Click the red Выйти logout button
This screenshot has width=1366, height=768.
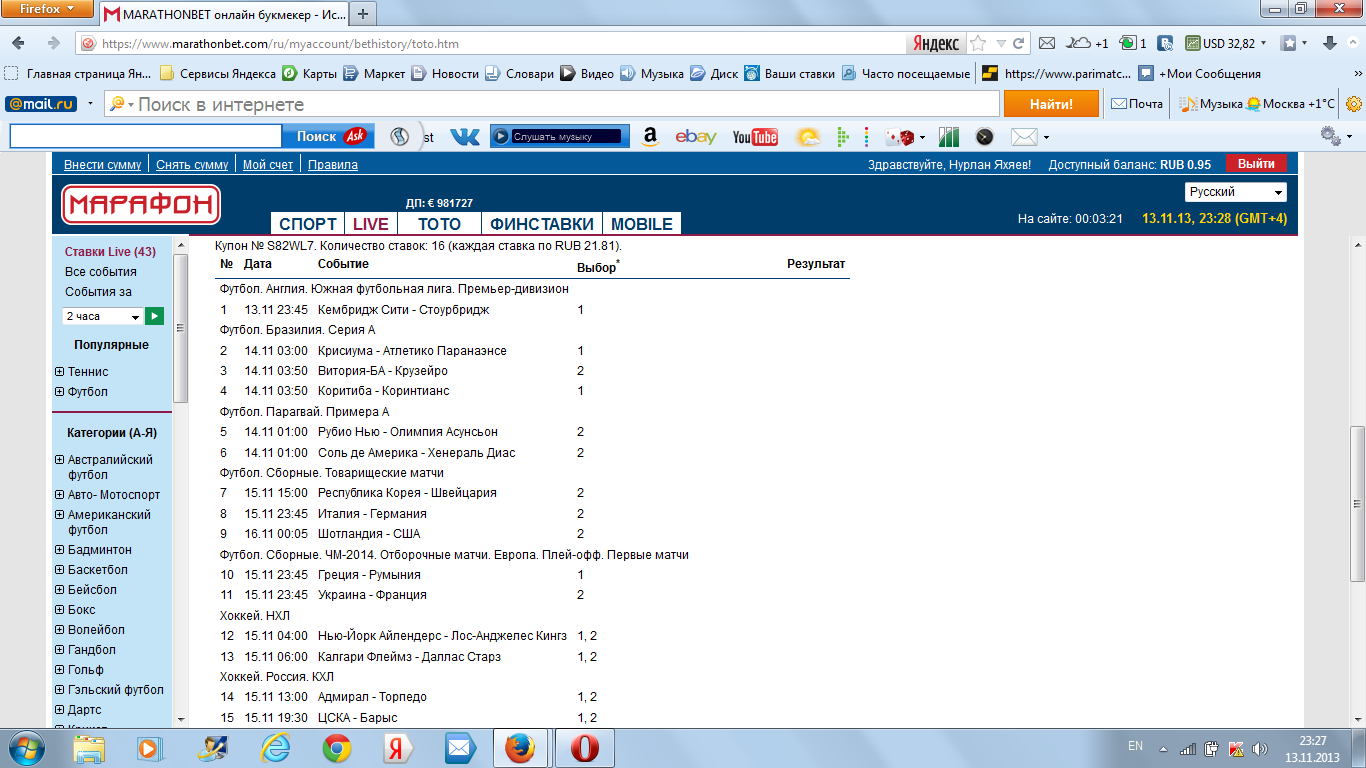(x=1256, y=164)
